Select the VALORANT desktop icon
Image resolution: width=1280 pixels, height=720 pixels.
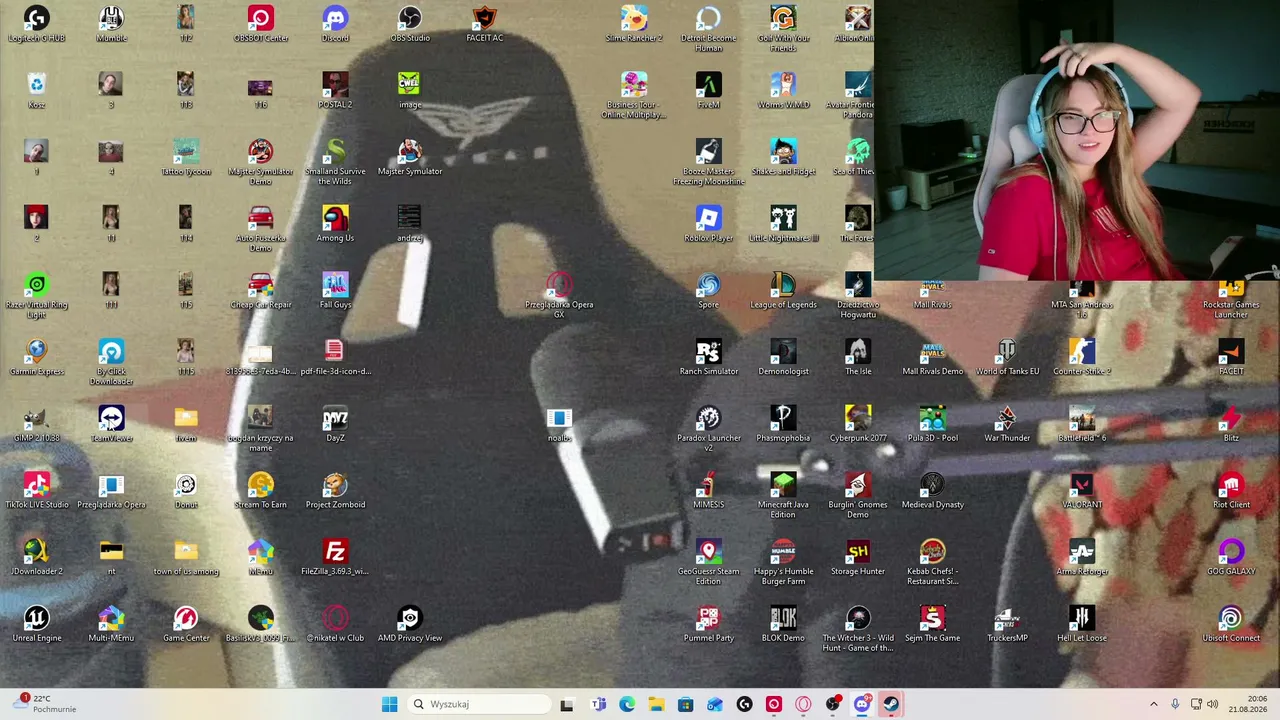pyautogui.click(x=1082, y=491)
